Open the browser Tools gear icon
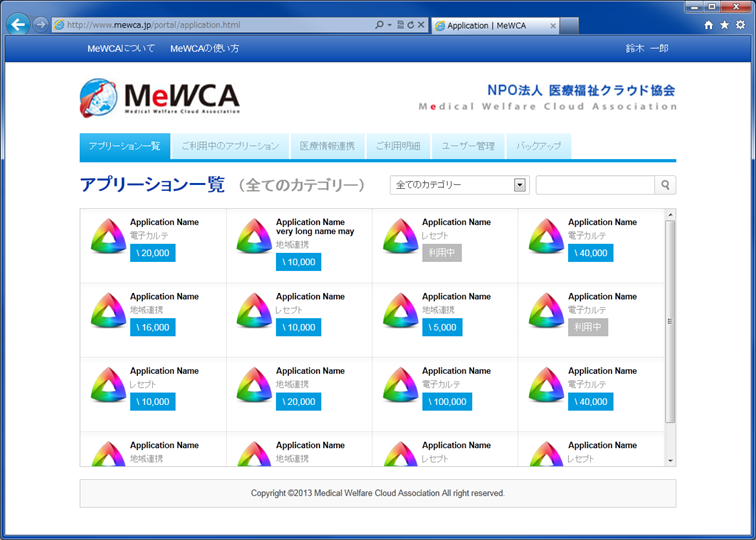Screen dimensions: 756x540 pyautogui.click(x=740, y=25)
